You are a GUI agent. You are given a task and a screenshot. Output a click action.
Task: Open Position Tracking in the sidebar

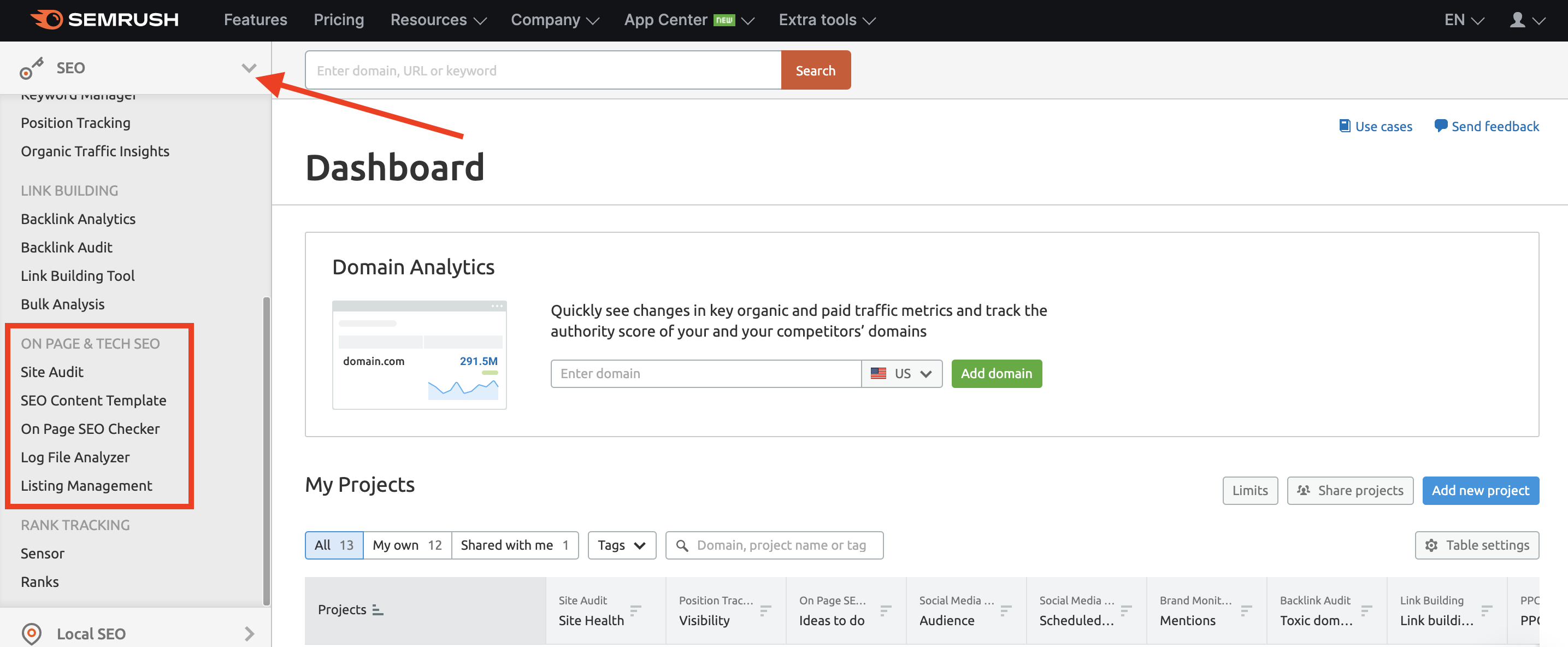[75, 123]
